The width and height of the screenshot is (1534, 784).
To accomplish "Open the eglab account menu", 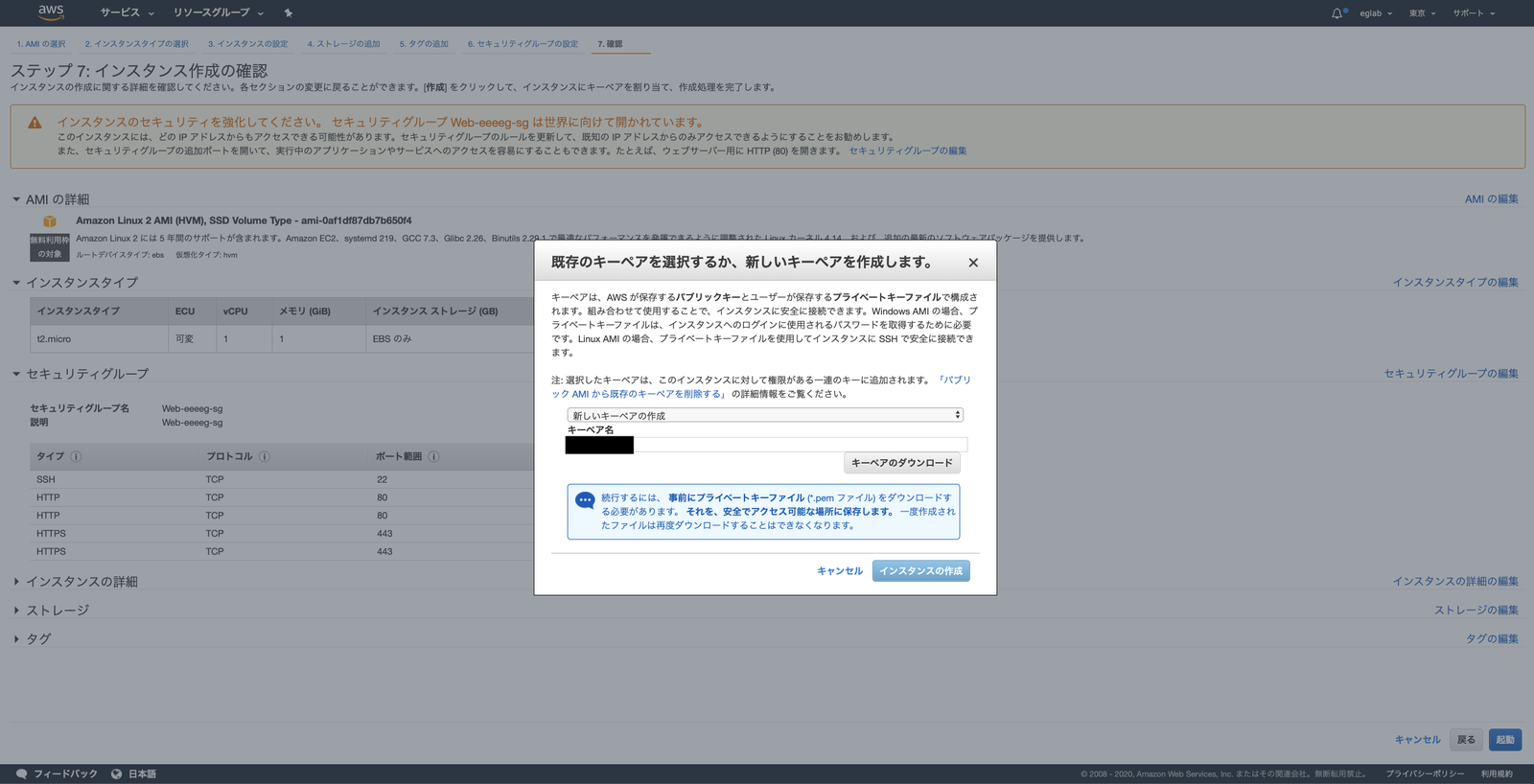I will pyautogui.click(x=1376, y=13).
